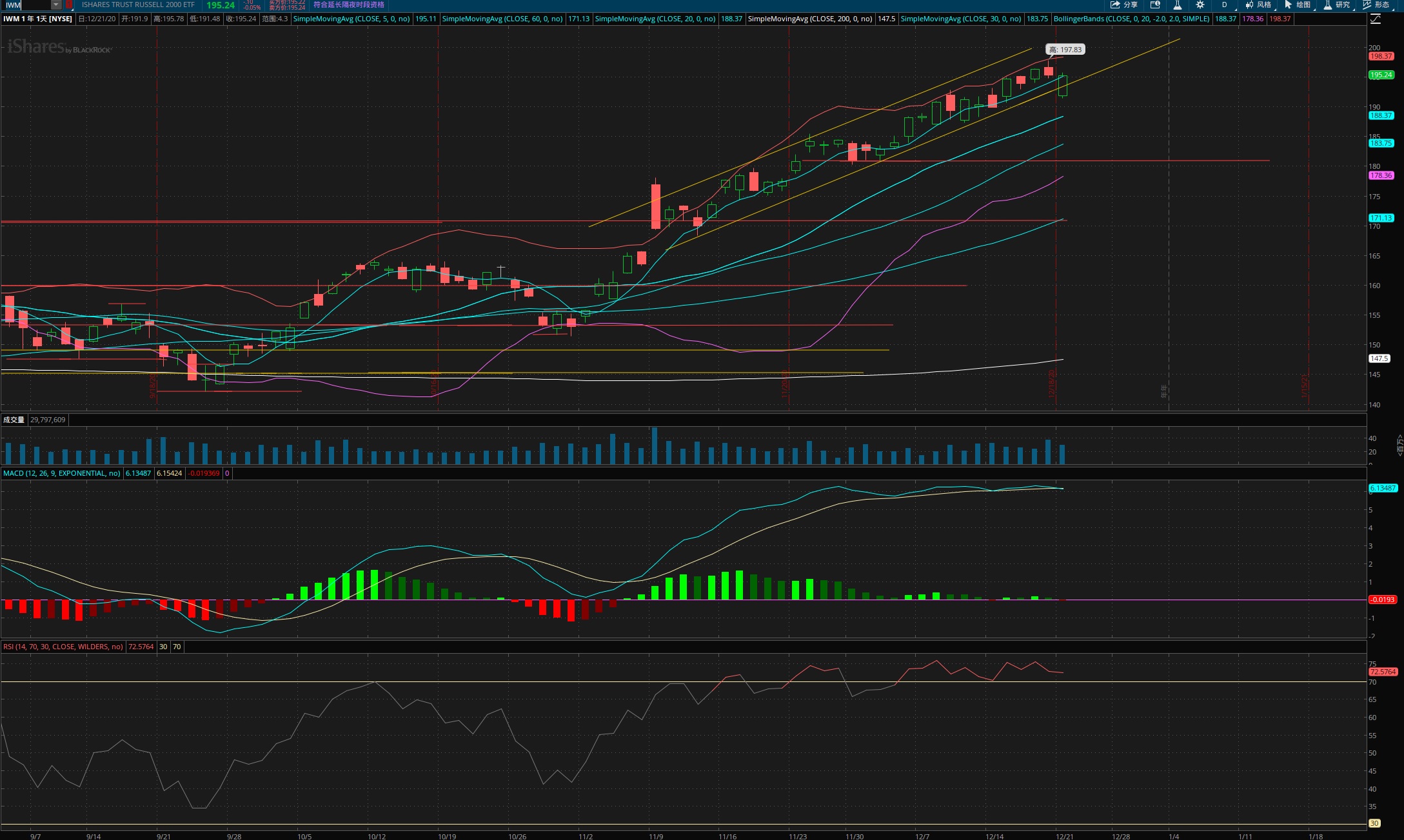Click the MACD 6.13487 axis tag
Screen dimensions: 1404x840
tap(1383, 488)
